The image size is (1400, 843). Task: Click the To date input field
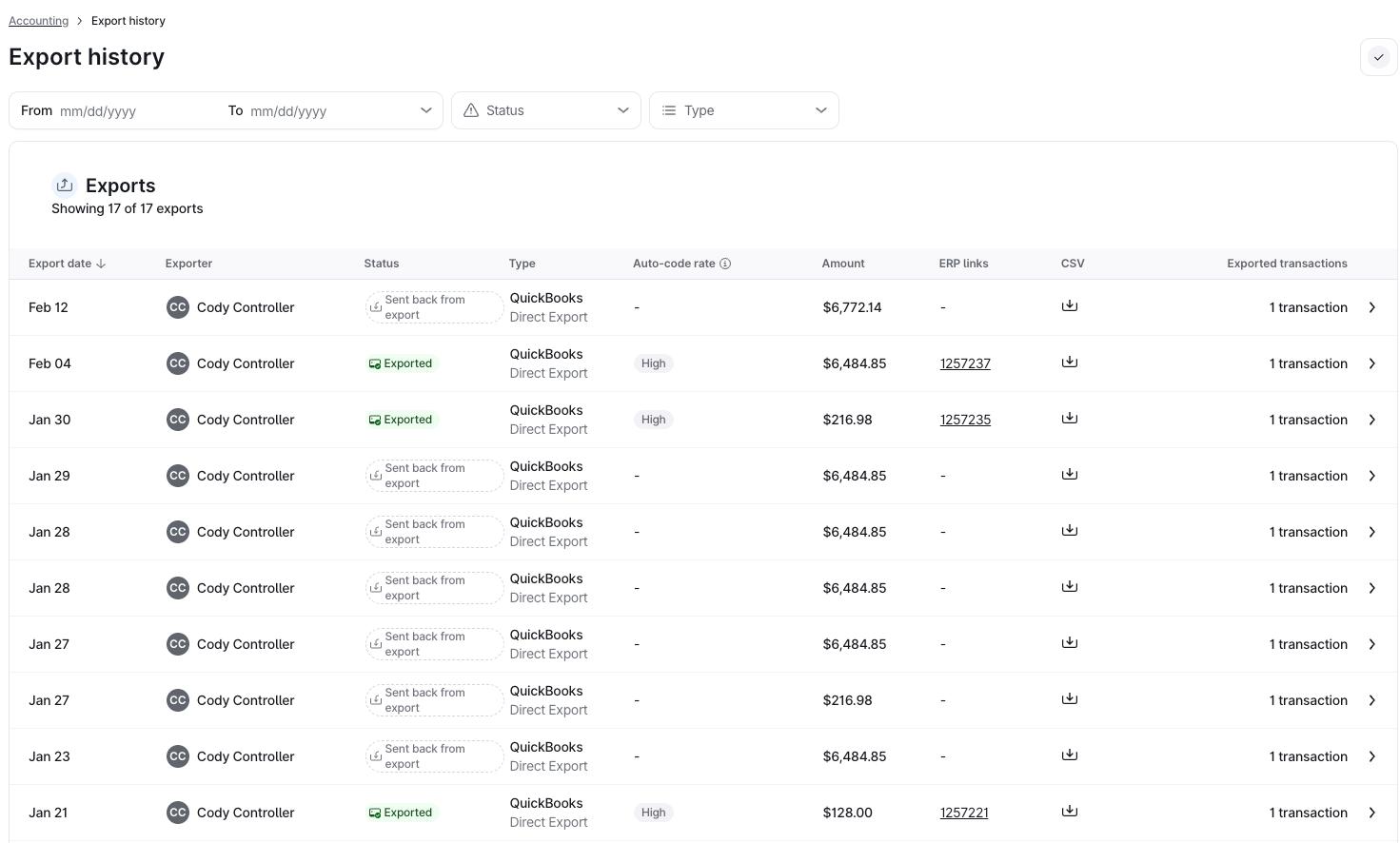324,111
